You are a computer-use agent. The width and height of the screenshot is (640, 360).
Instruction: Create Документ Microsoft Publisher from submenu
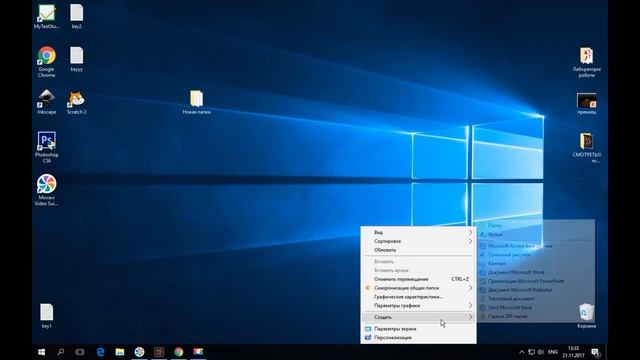536,290
